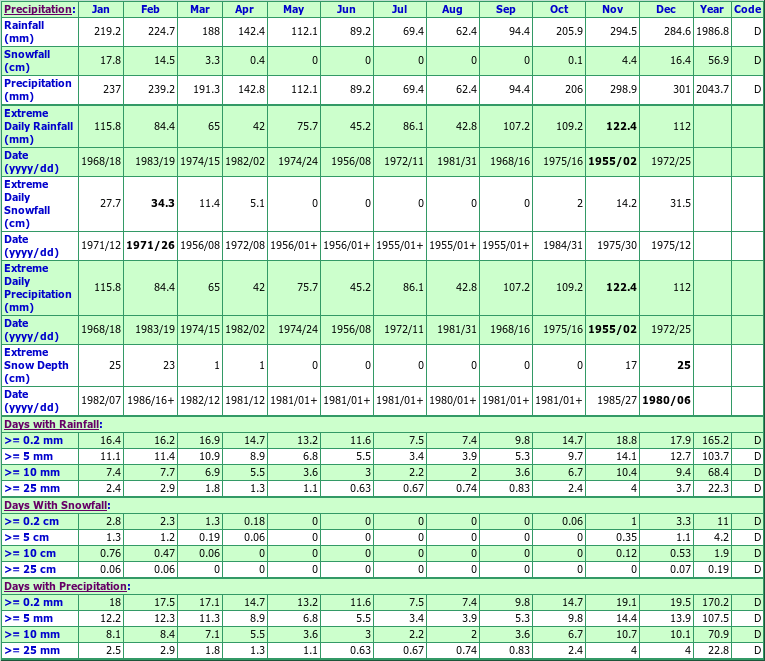Click the yearly precipitation total 2043.7

712,89
